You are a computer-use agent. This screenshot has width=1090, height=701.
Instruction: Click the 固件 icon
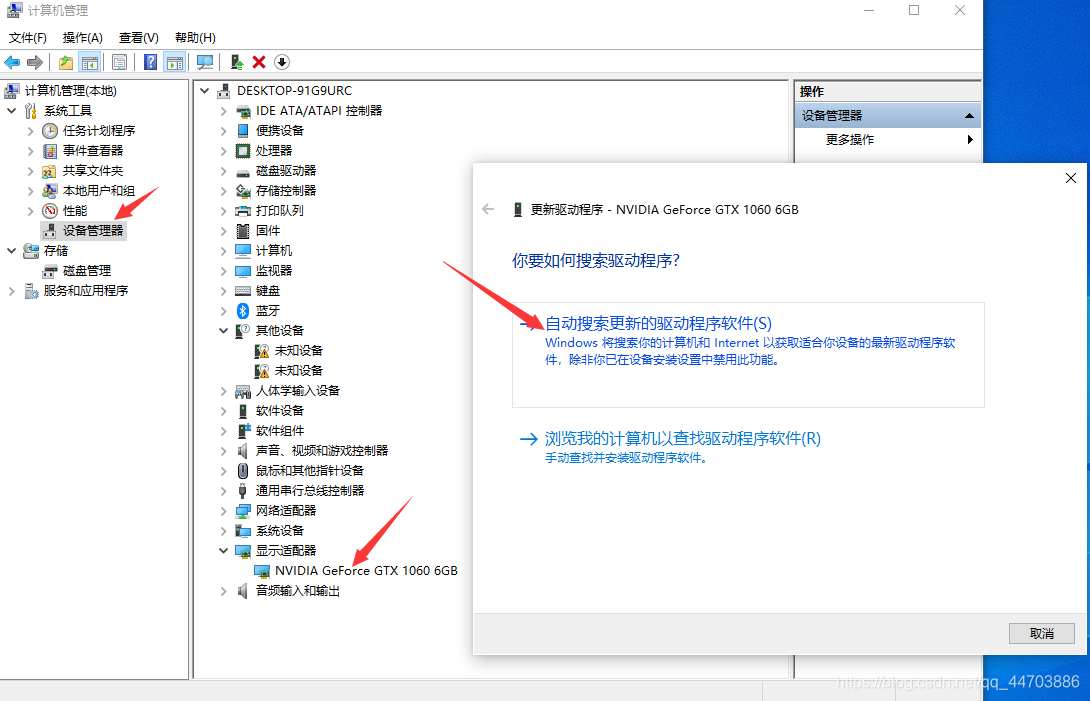point(243,231)
